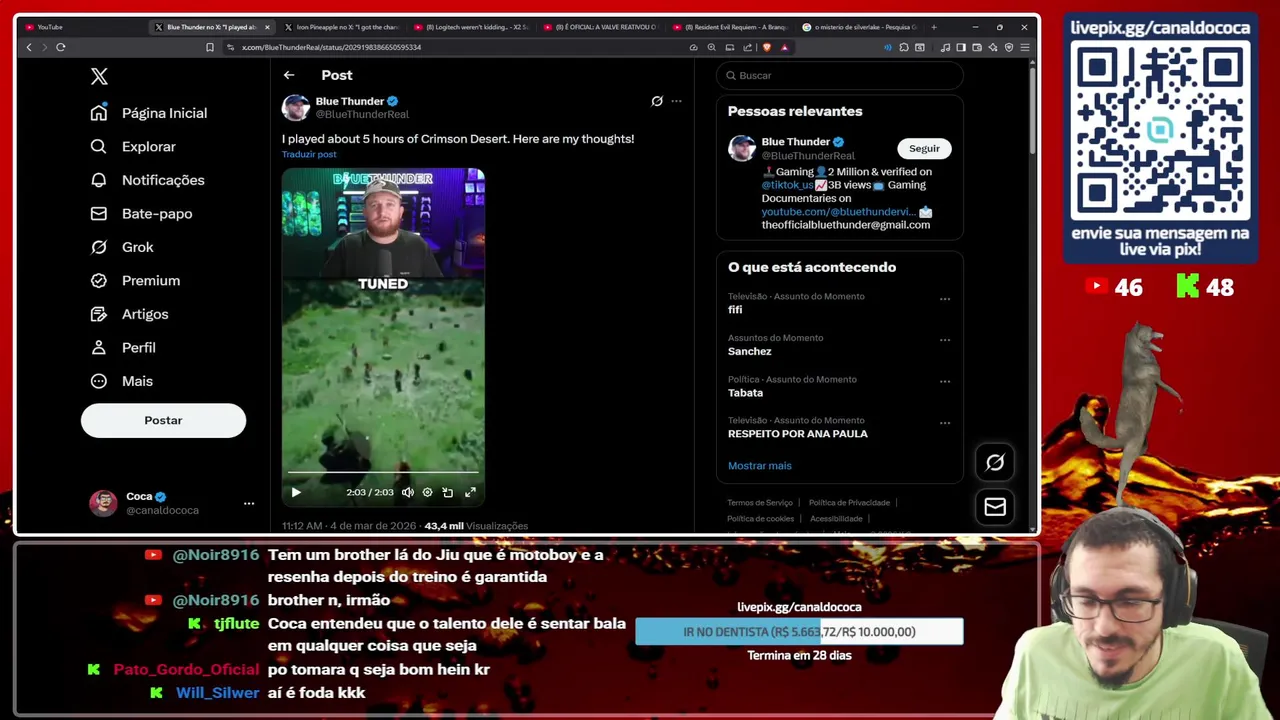Click the bookmark icon beside the address
The image size is (1280, 720).
(210, 47)
